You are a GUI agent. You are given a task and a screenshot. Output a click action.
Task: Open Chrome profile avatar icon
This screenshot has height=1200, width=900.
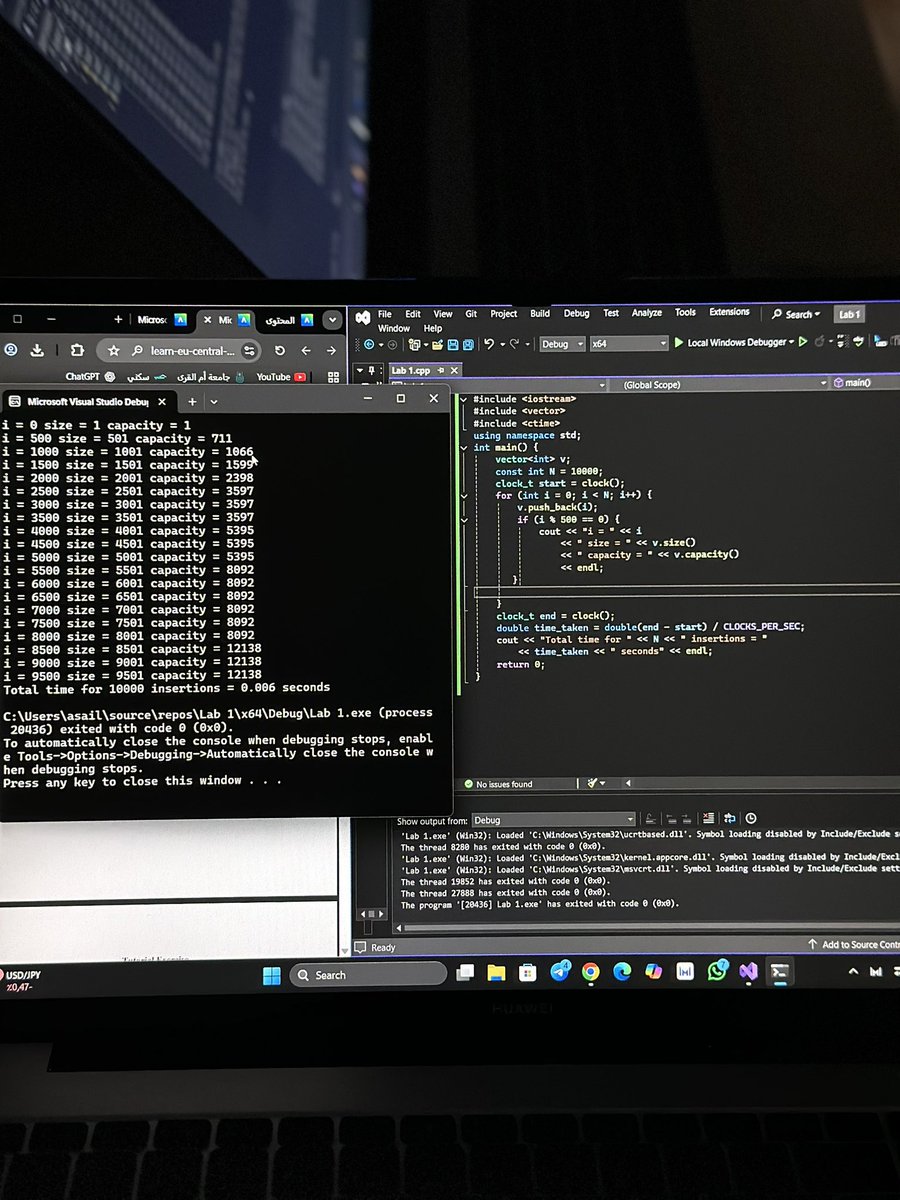coord(11,351)
